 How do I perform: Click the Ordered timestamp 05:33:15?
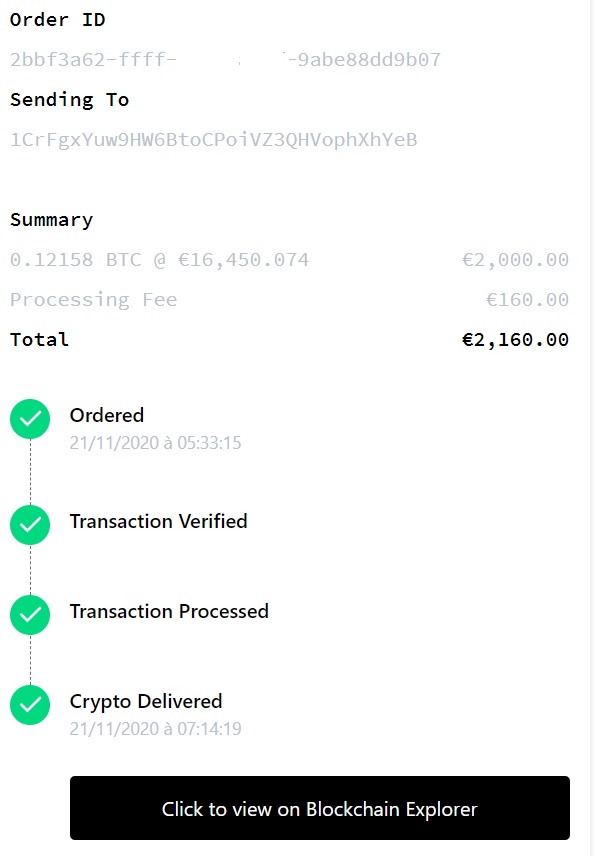[x=156, y=443]
